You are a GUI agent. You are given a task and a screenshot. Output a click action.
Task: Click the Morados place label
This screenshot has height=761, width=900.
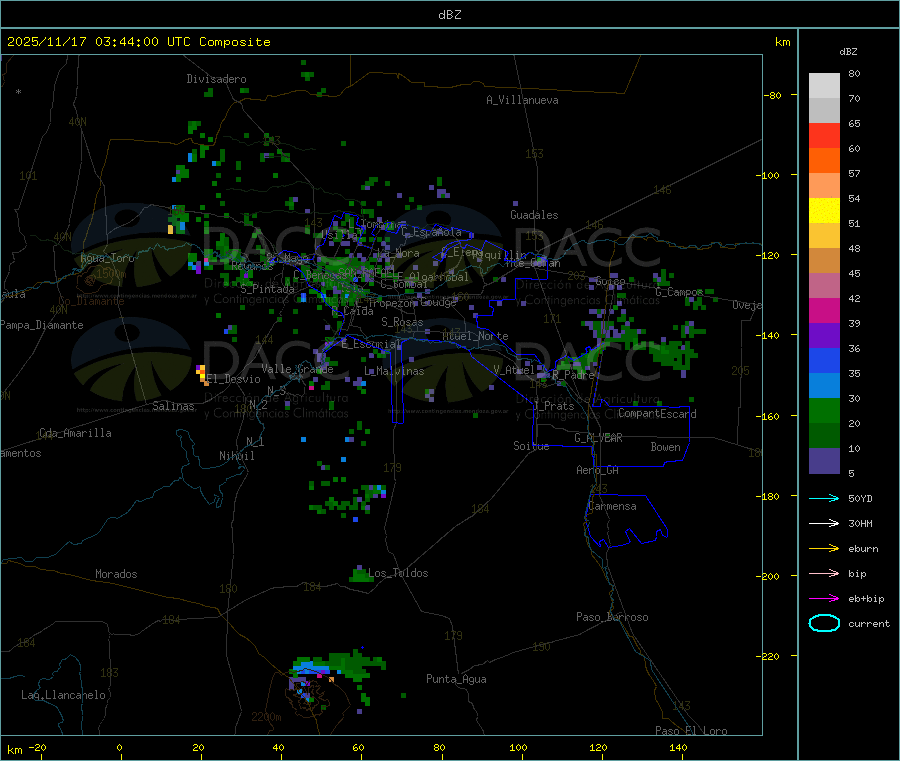pyautogui.click(x=116, y=574)
